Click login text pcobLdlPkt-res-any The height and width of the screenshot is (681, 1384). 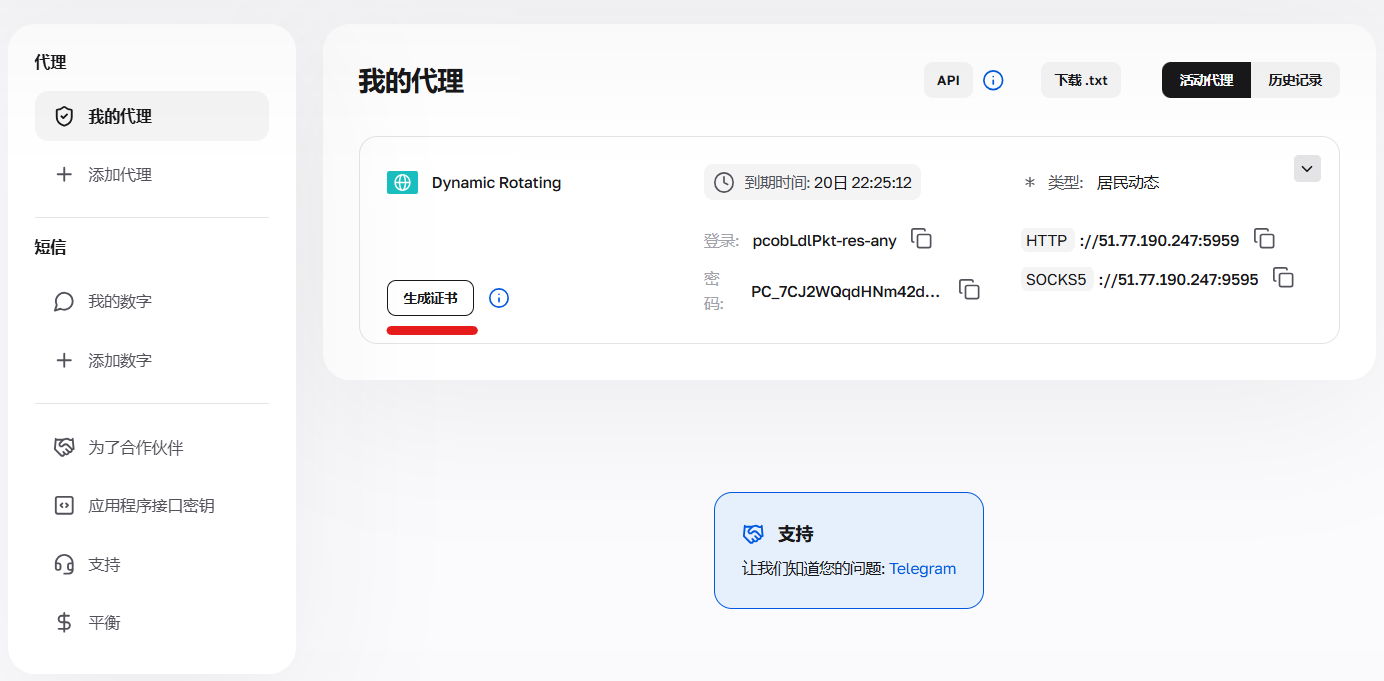tap(825, 240)
